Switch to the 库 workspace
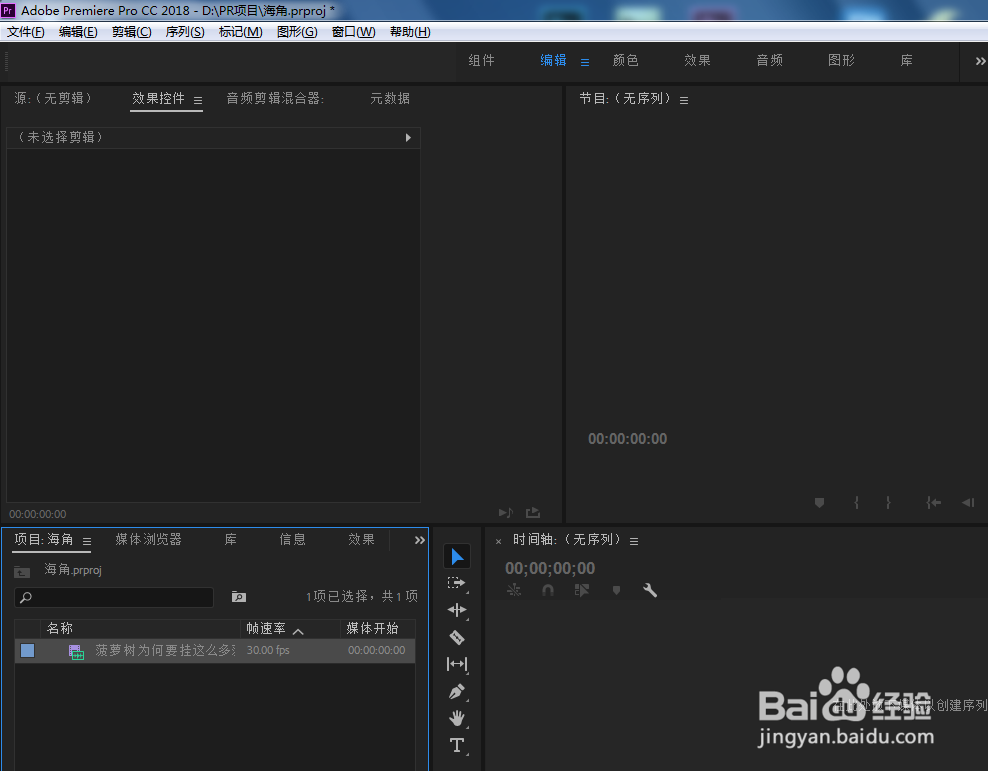The width and height of the screenshot is (988, 771). [906, 60]
